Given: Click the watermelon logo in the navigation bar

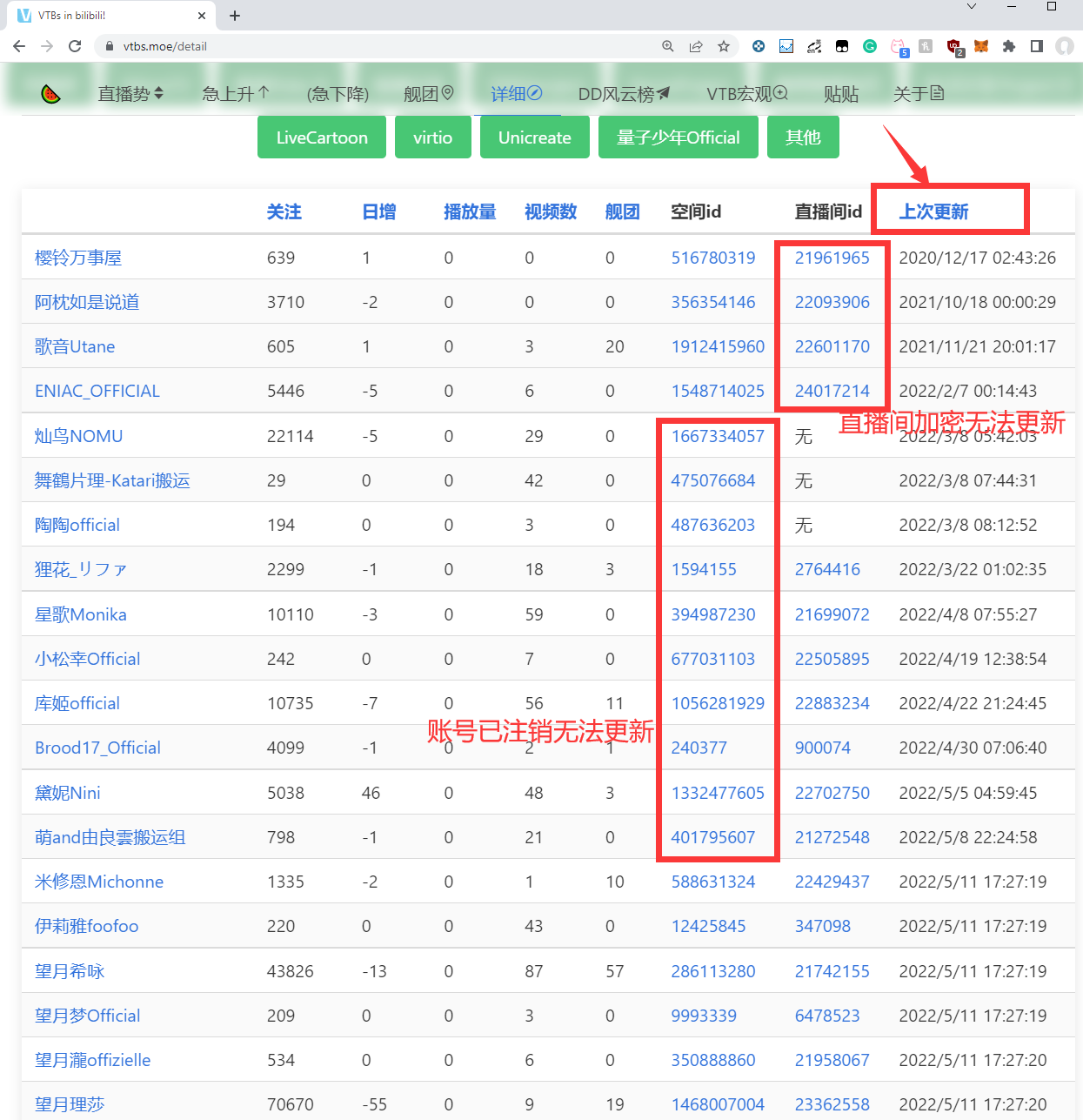Looking at the screenshot, I should point(50,93).
